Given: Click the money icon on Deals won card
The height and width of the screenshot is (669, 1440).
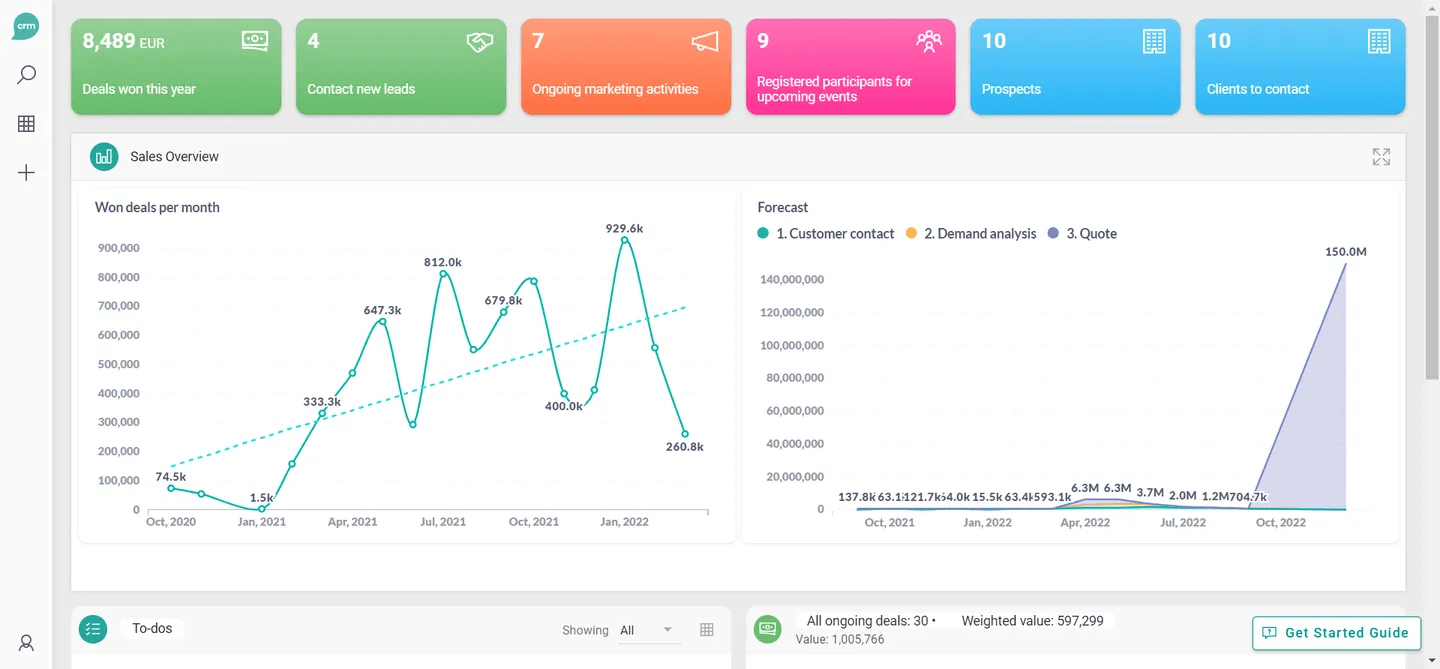Looking at the screenshot, I should pyautogui.click(x=254, y=41).
